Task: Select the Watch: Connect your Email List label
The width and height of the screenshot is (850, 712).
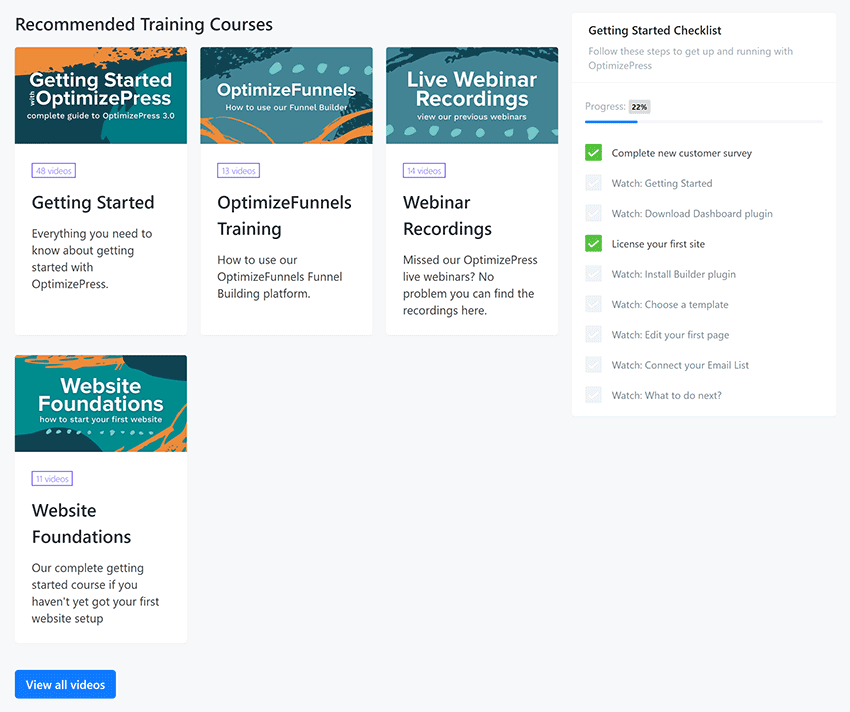Action: (x=680, y=365)
